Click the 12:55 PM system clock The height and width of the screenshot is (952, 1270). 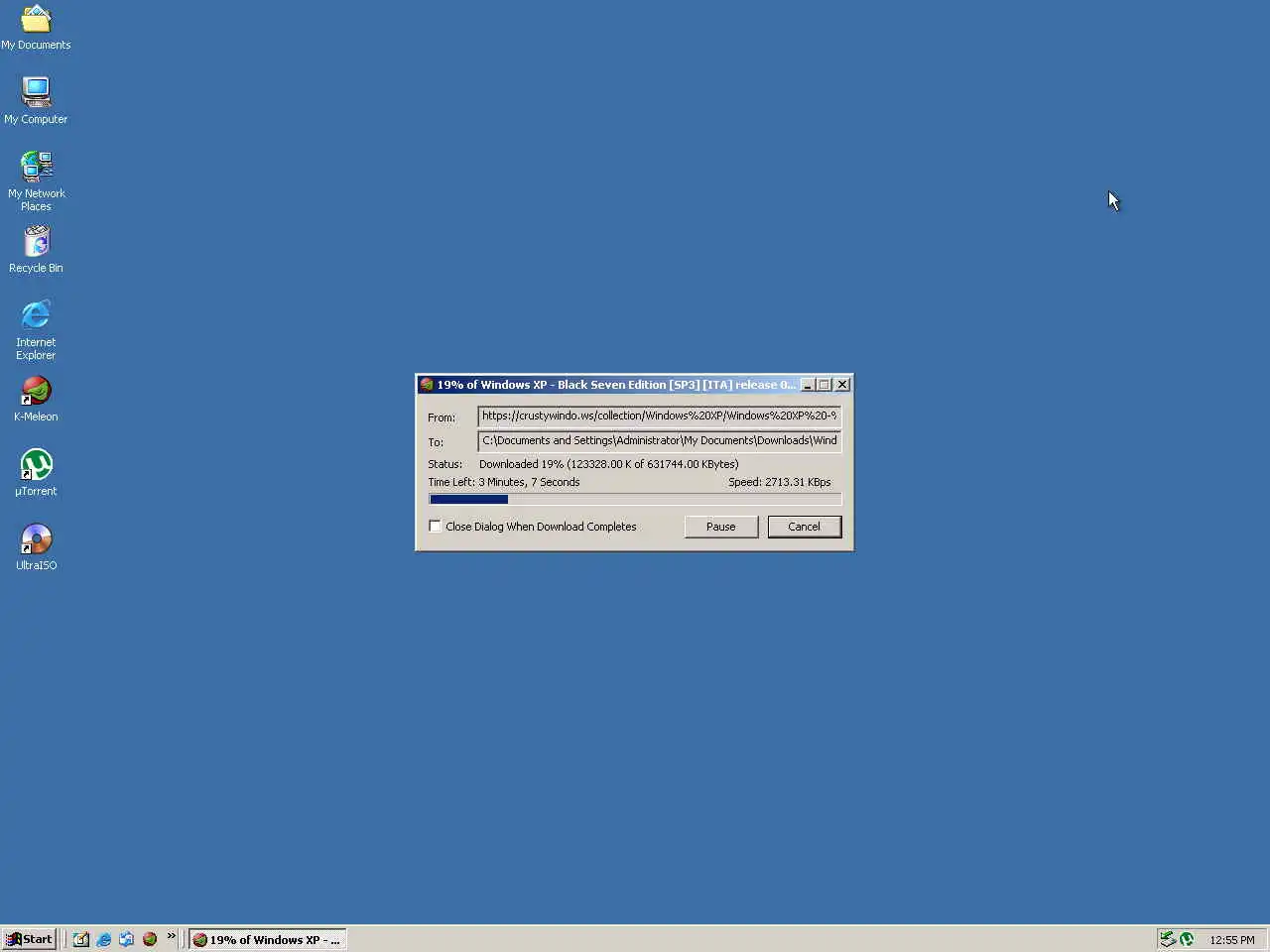pyautogui.click(x=1232, y=940)
